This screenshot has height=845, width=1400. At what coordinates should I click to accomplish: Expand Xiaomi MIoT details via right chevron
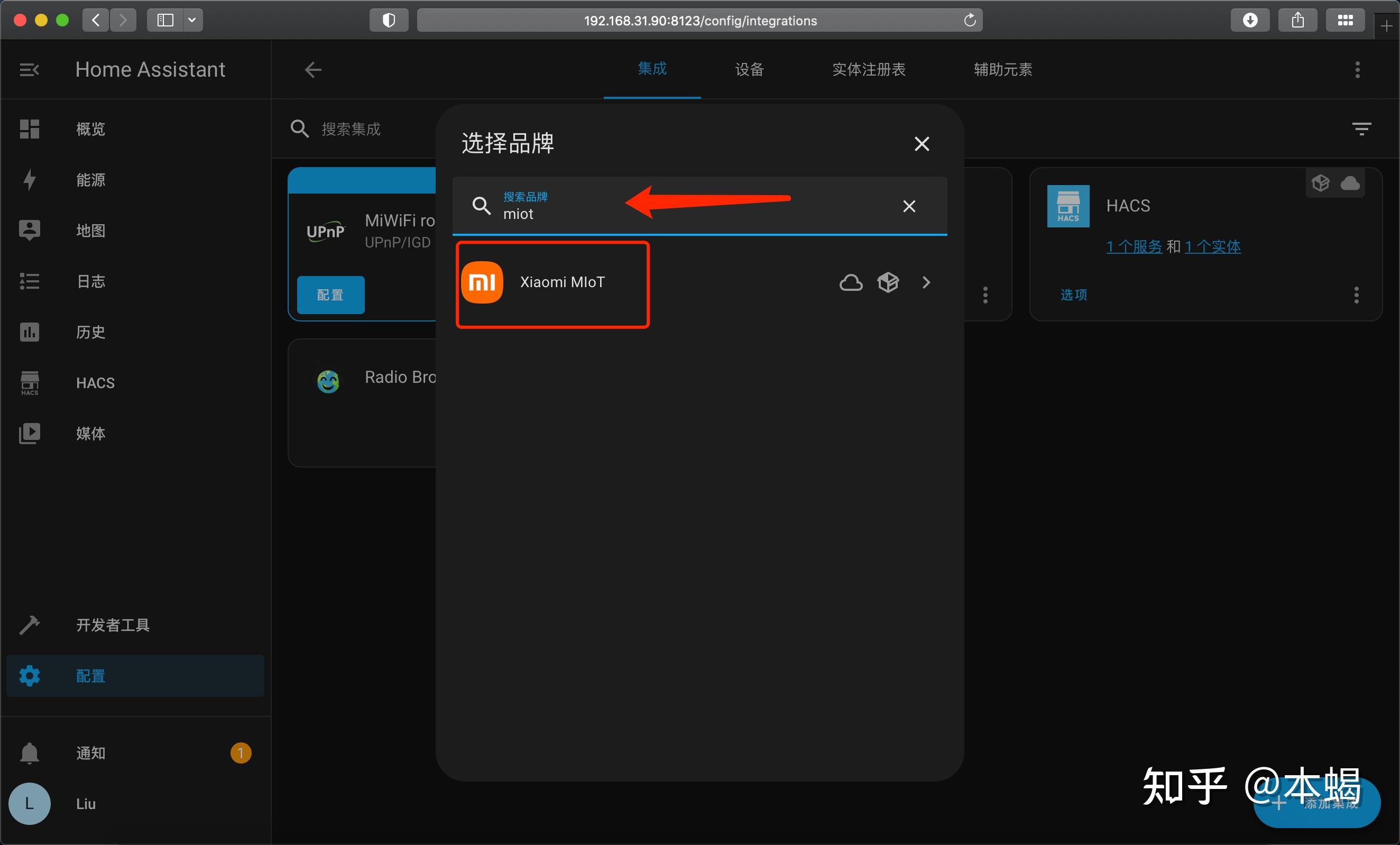(926, 282)
